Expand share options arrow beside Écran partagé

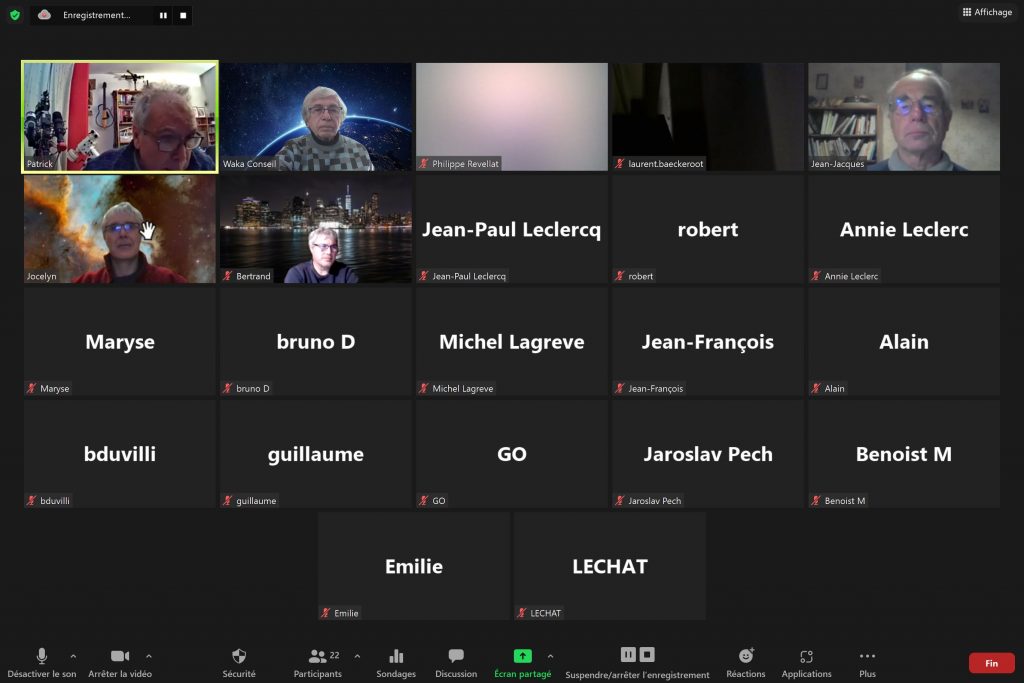coord(551,656)
